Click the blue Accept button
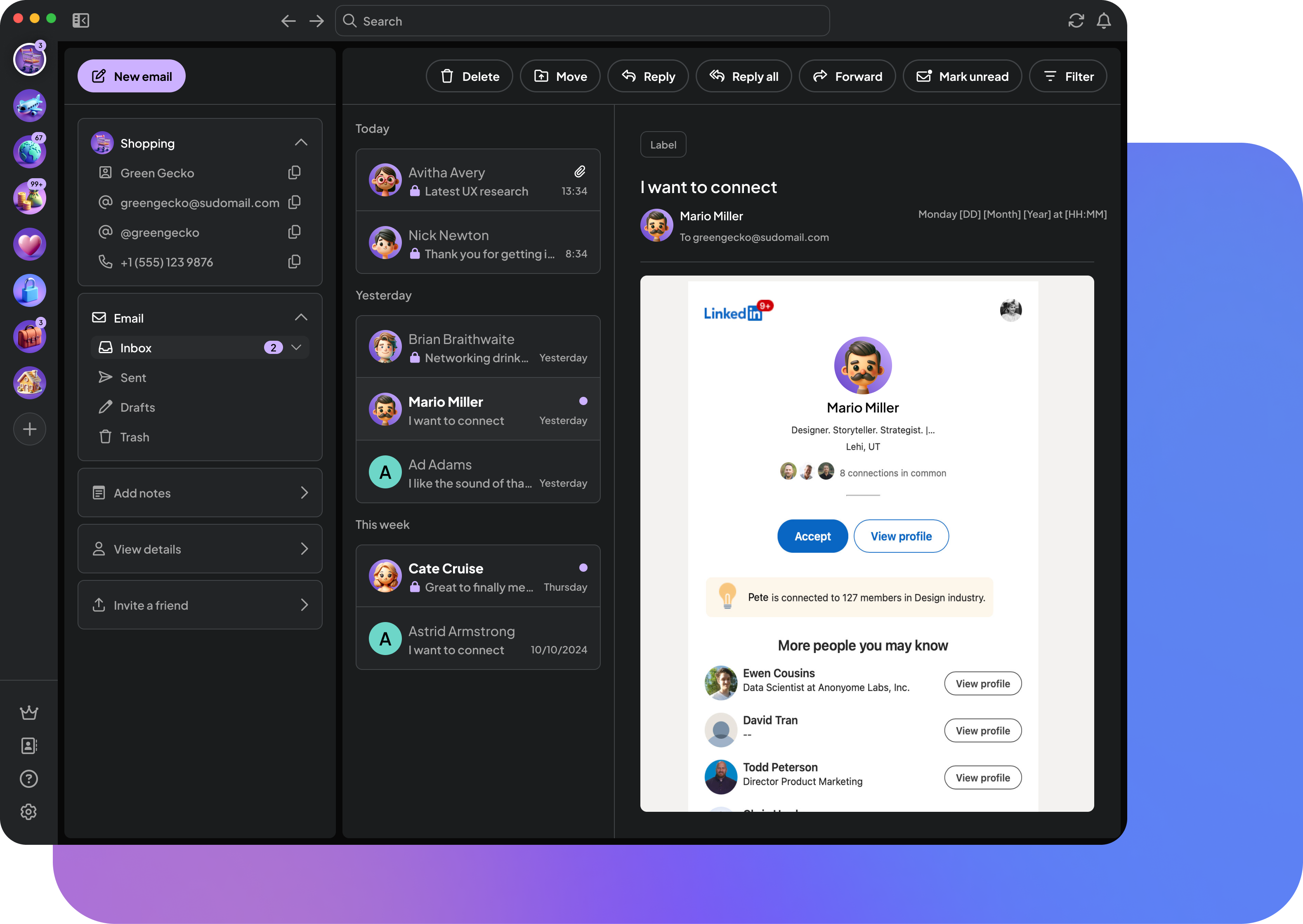This screenshot has width=1303, height=924. click(812, 536)
